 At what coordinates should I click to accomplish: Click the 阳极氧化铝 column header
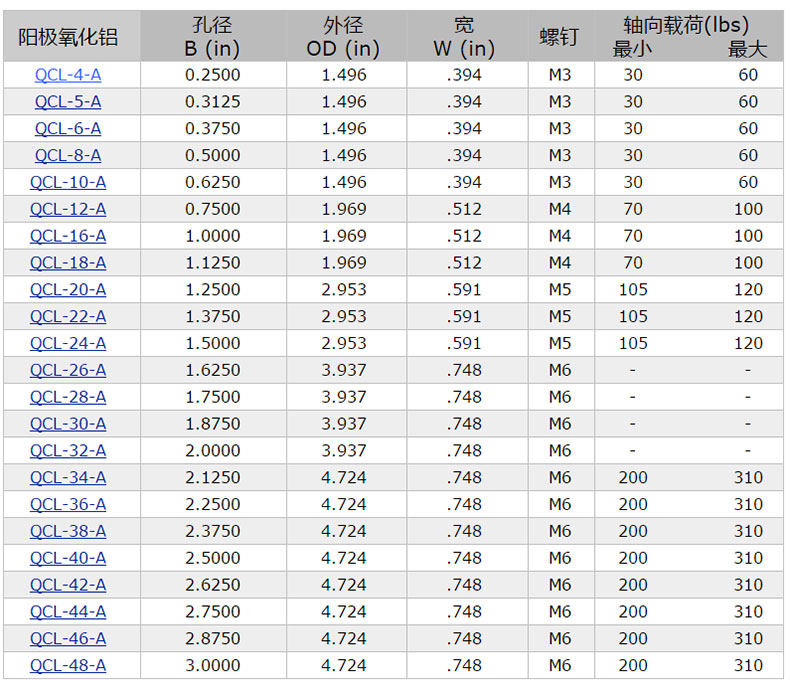point(68,37)
